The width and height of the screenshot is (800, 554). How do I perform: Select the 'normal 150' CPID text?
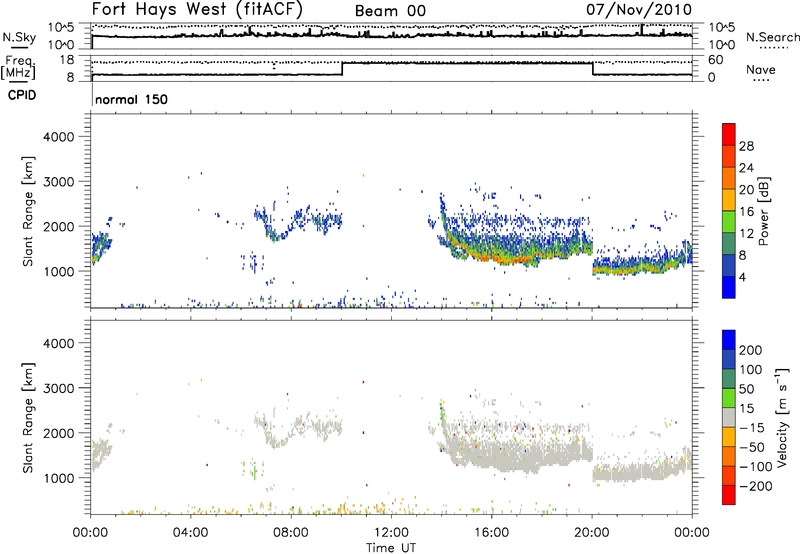click(x=132, y=99)
